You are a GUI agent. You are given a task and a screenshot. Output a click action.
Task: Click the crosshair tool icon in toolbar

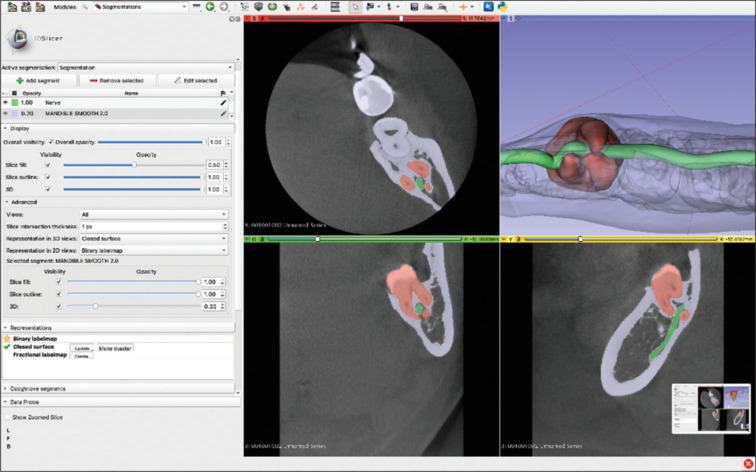[x=465, y=7]
